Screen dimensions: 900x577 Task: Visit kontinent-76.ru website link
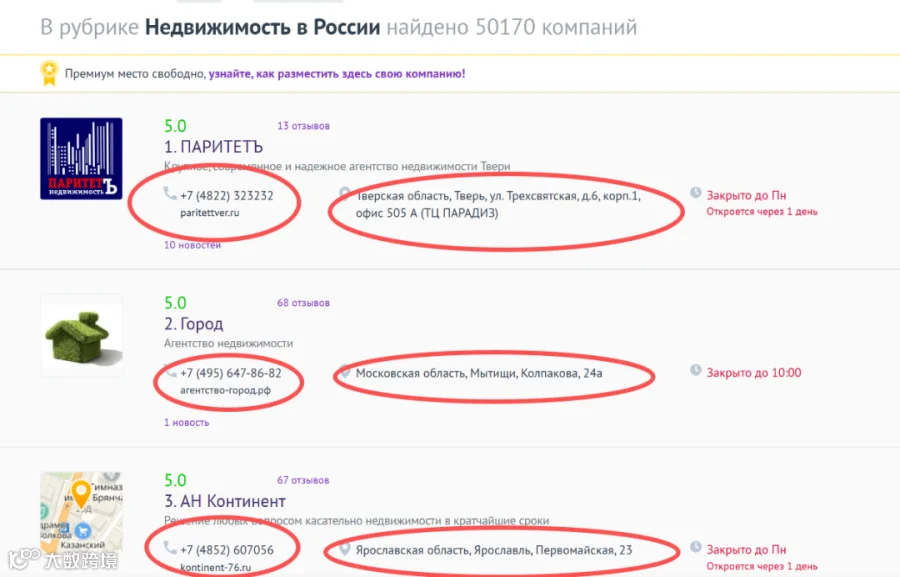tap(215, 567)
